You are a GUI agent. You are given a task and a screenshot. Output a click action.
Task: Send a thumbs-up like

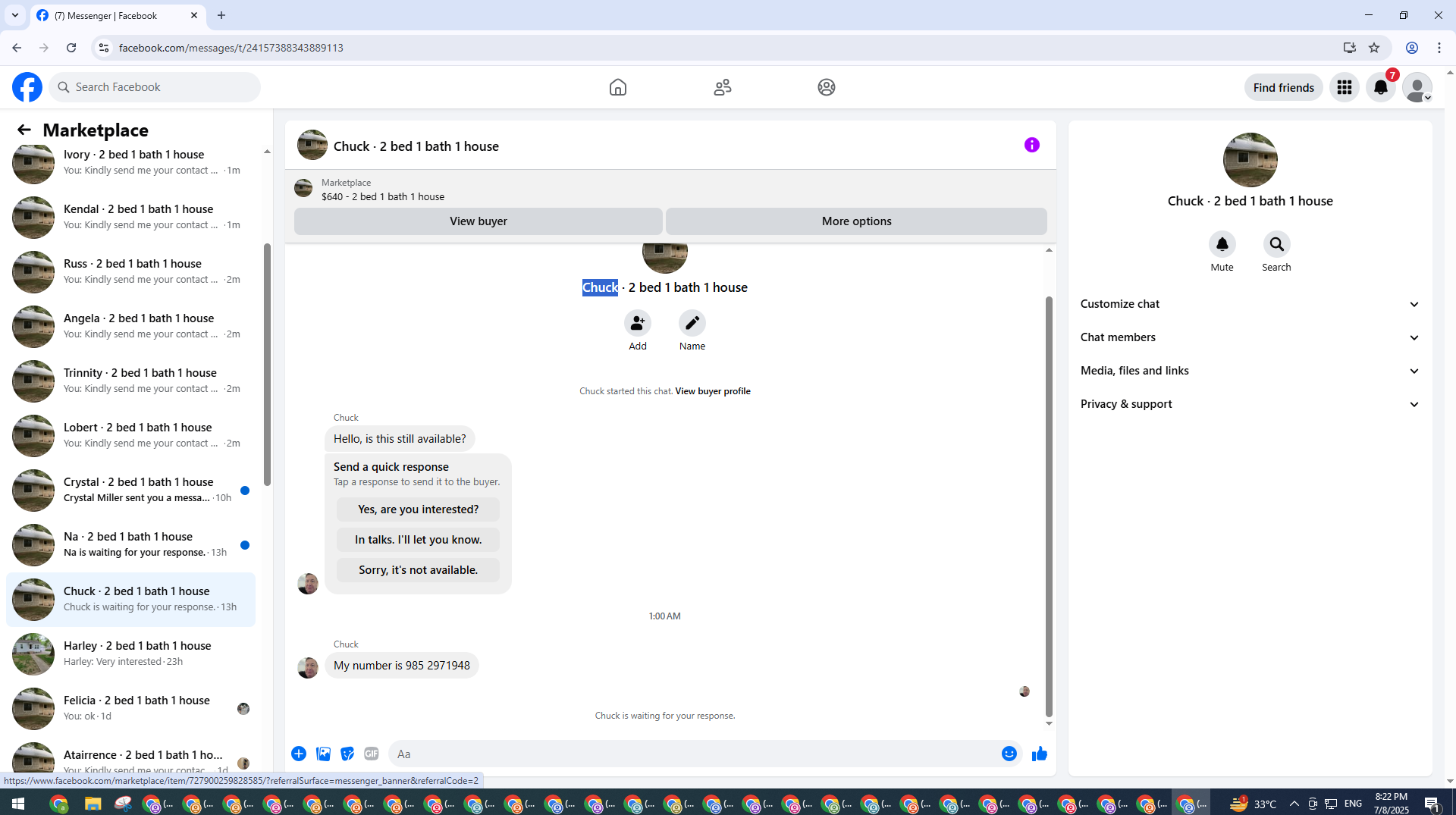1040,754
